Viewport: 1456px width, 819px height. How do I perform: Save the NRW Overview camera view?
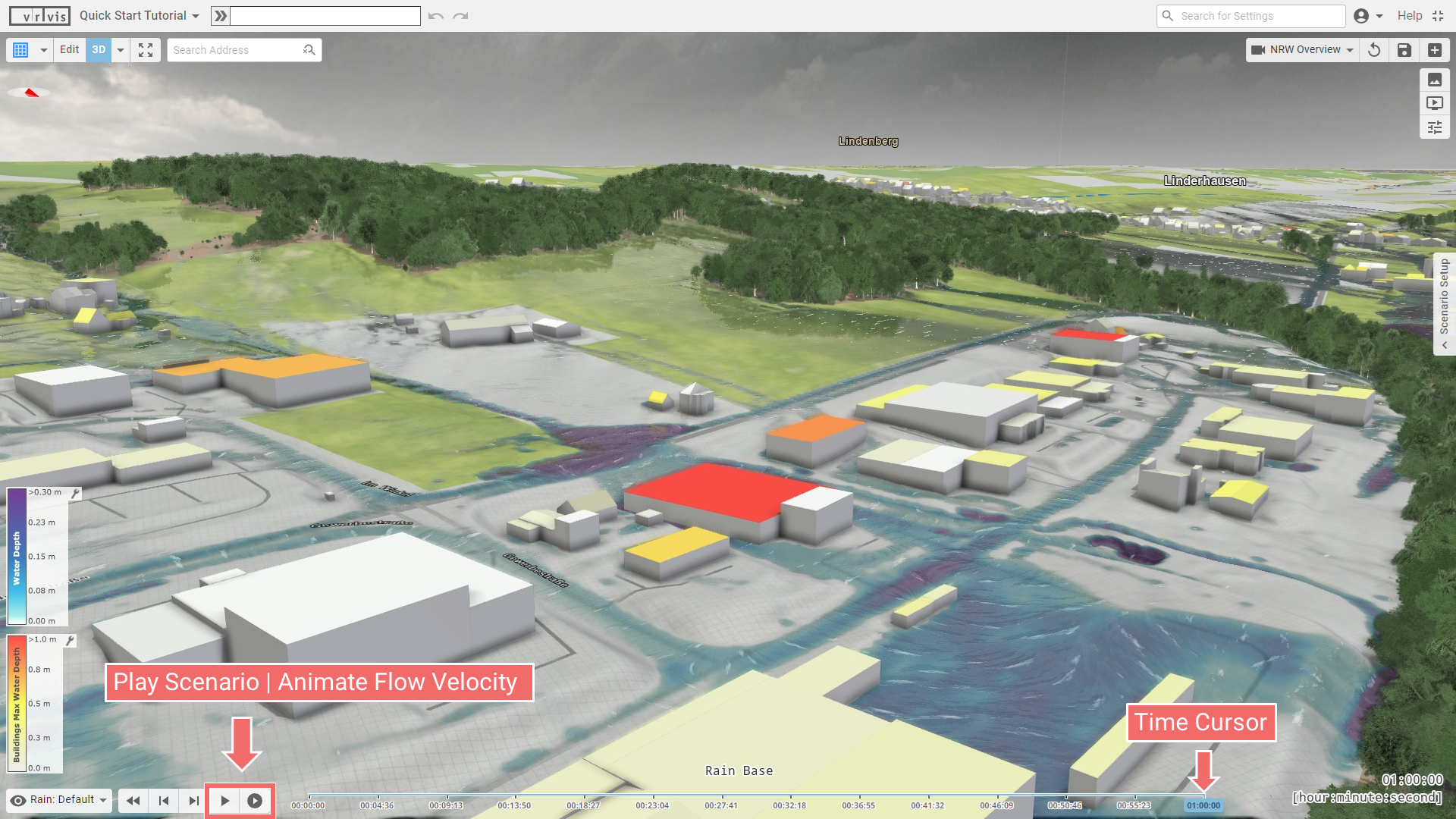coord(1404,49)
